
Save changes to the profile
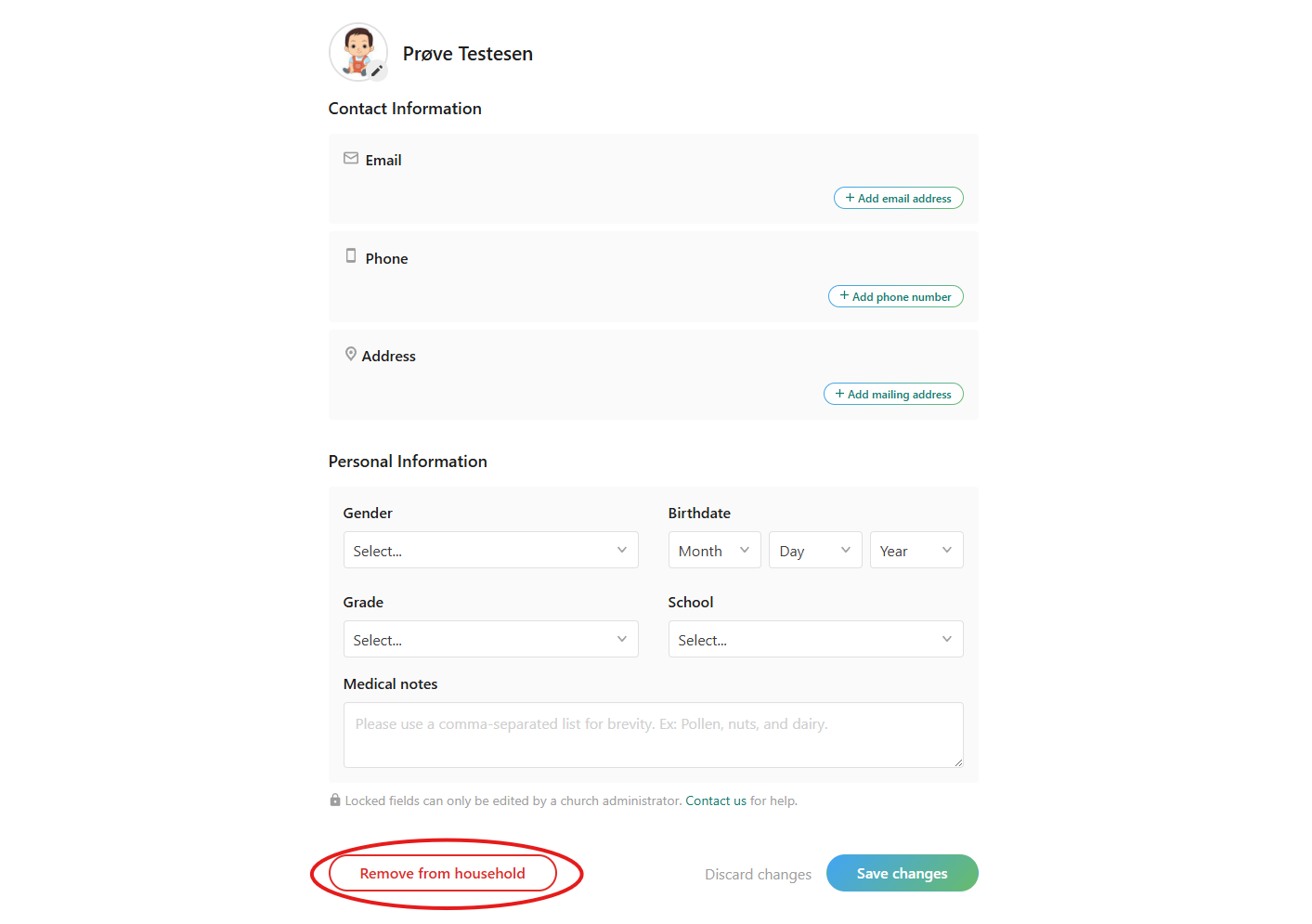tap(902, 874)
